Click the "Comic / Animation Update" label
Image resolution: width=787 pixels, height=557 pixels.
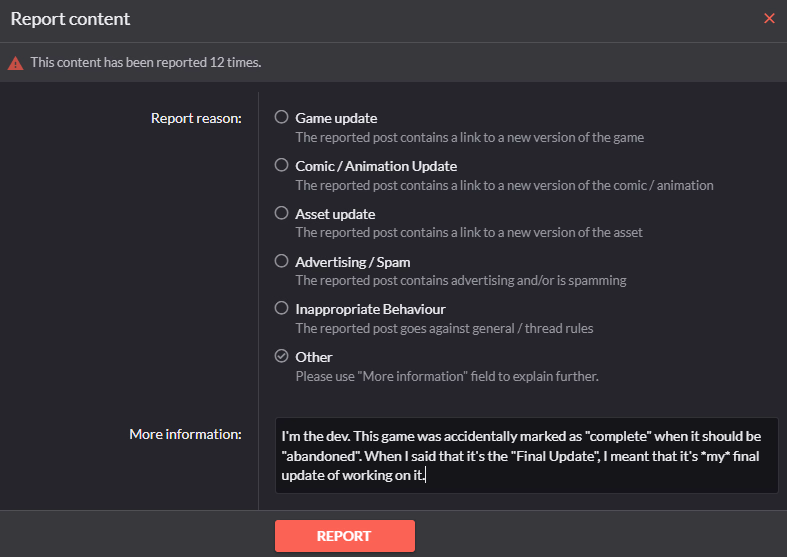[376, 166]
